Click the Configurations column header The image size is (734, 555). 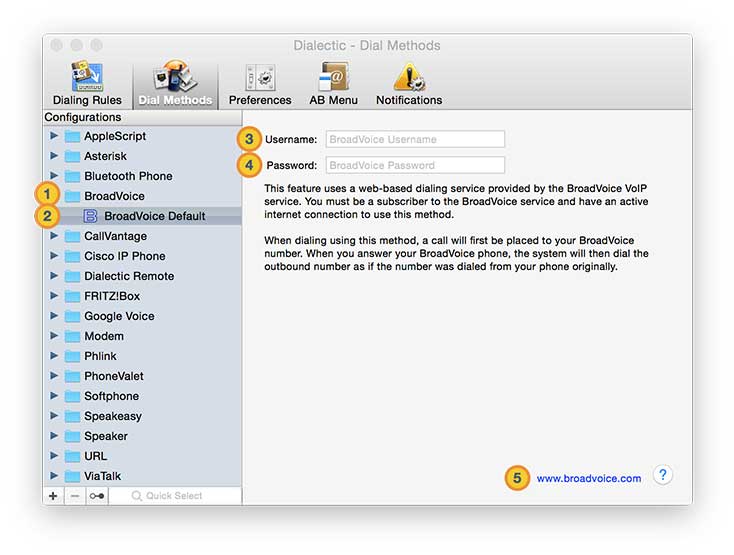[142, 117]
